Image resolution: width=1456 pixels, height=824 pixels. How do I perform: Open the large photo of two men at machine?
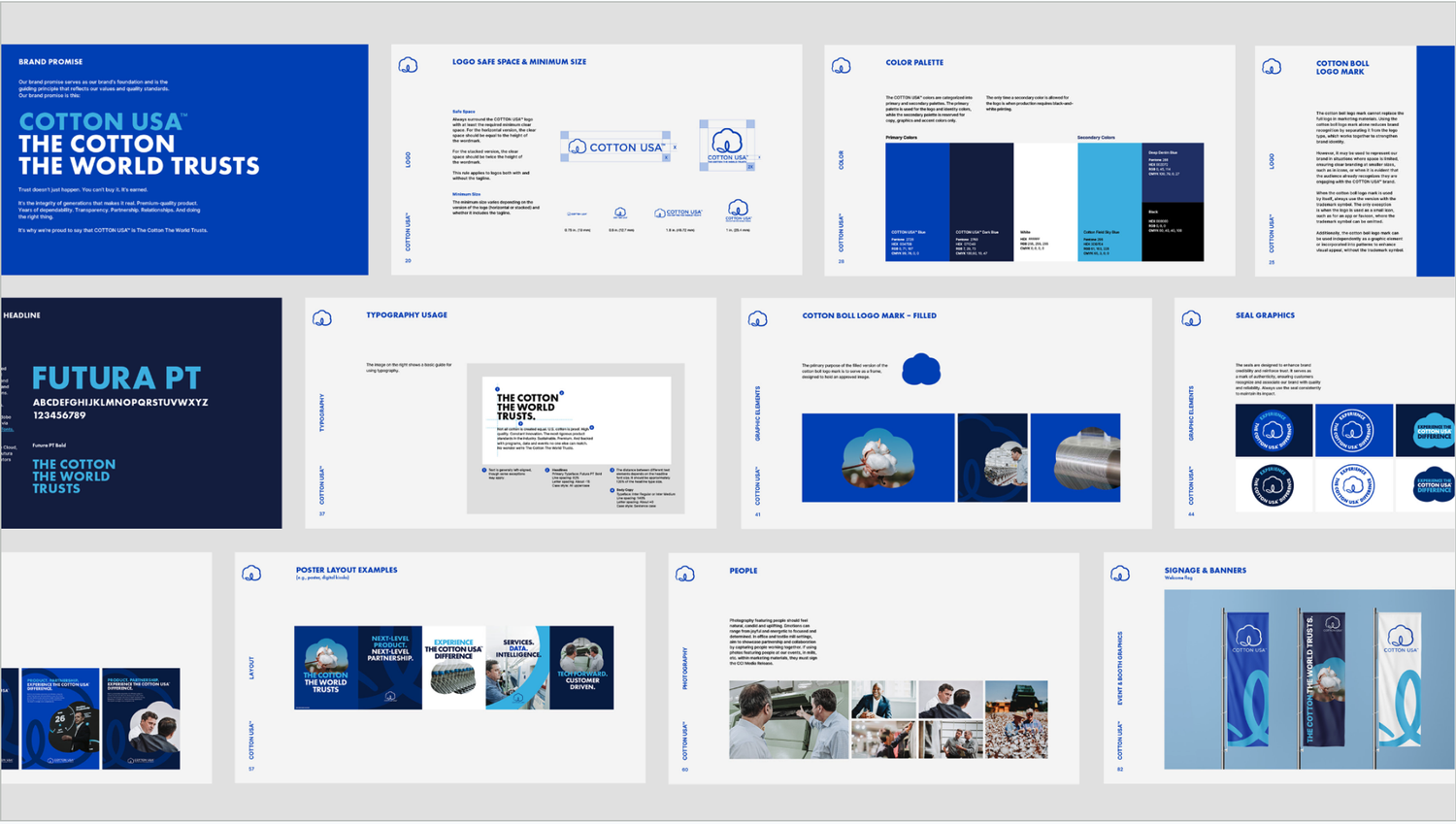pyautogui.click(x=789, y=719)
